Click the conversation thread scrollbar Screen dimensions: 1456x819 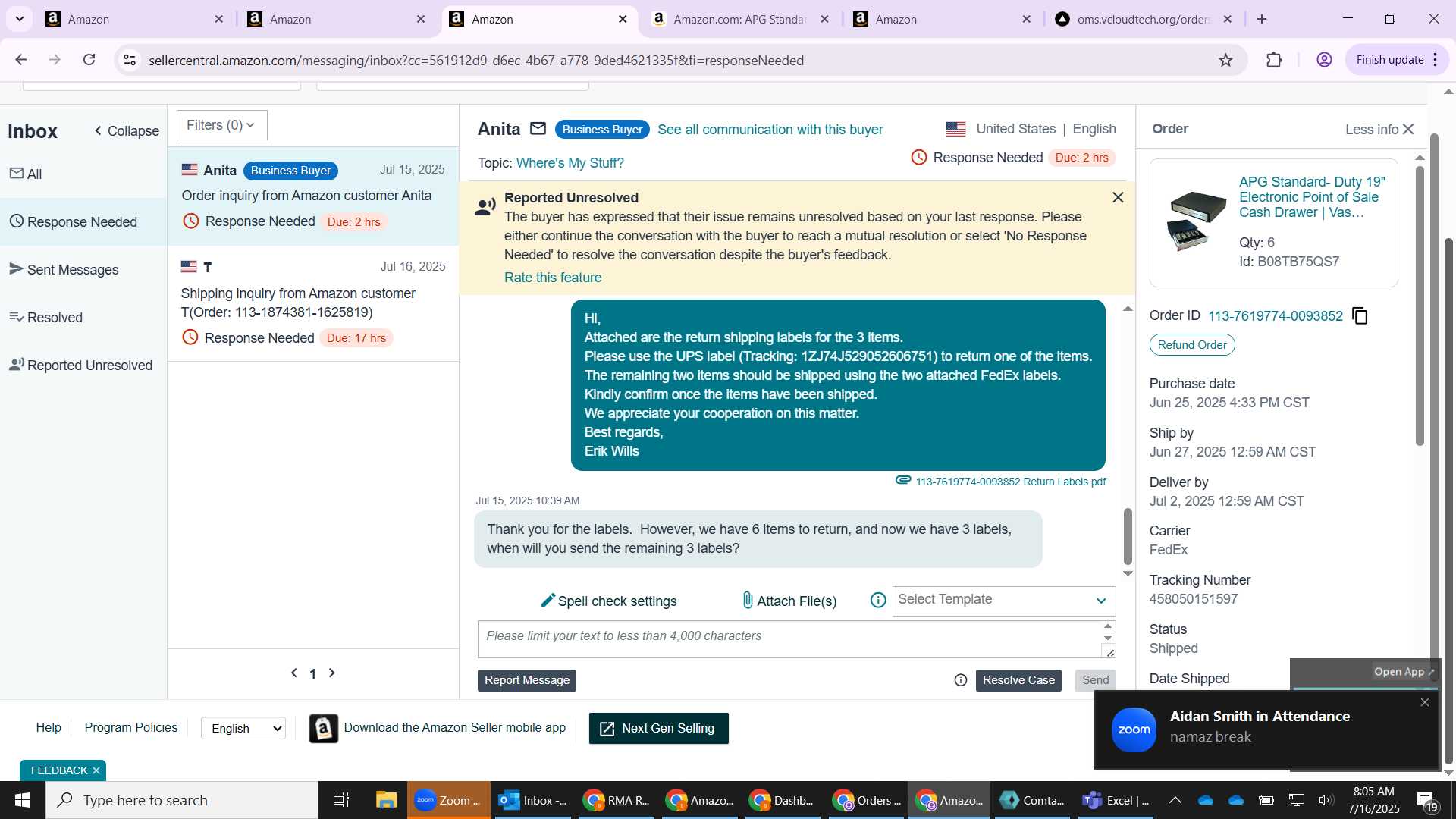pos(1128,535)
